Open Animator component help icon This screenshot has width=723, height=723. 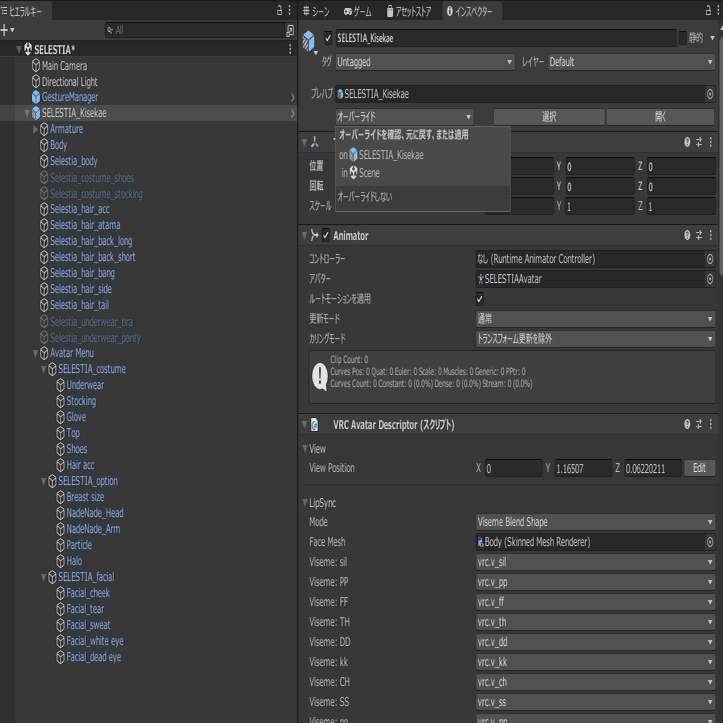click(x=687, y=236)
